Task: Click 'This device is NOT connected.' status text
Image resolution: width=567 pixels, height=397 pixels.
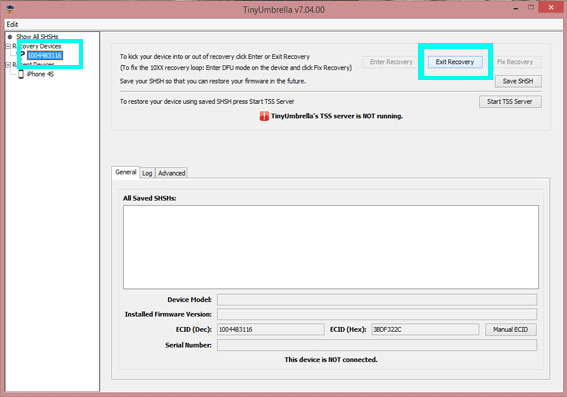Action: click(x=331, y=360)
